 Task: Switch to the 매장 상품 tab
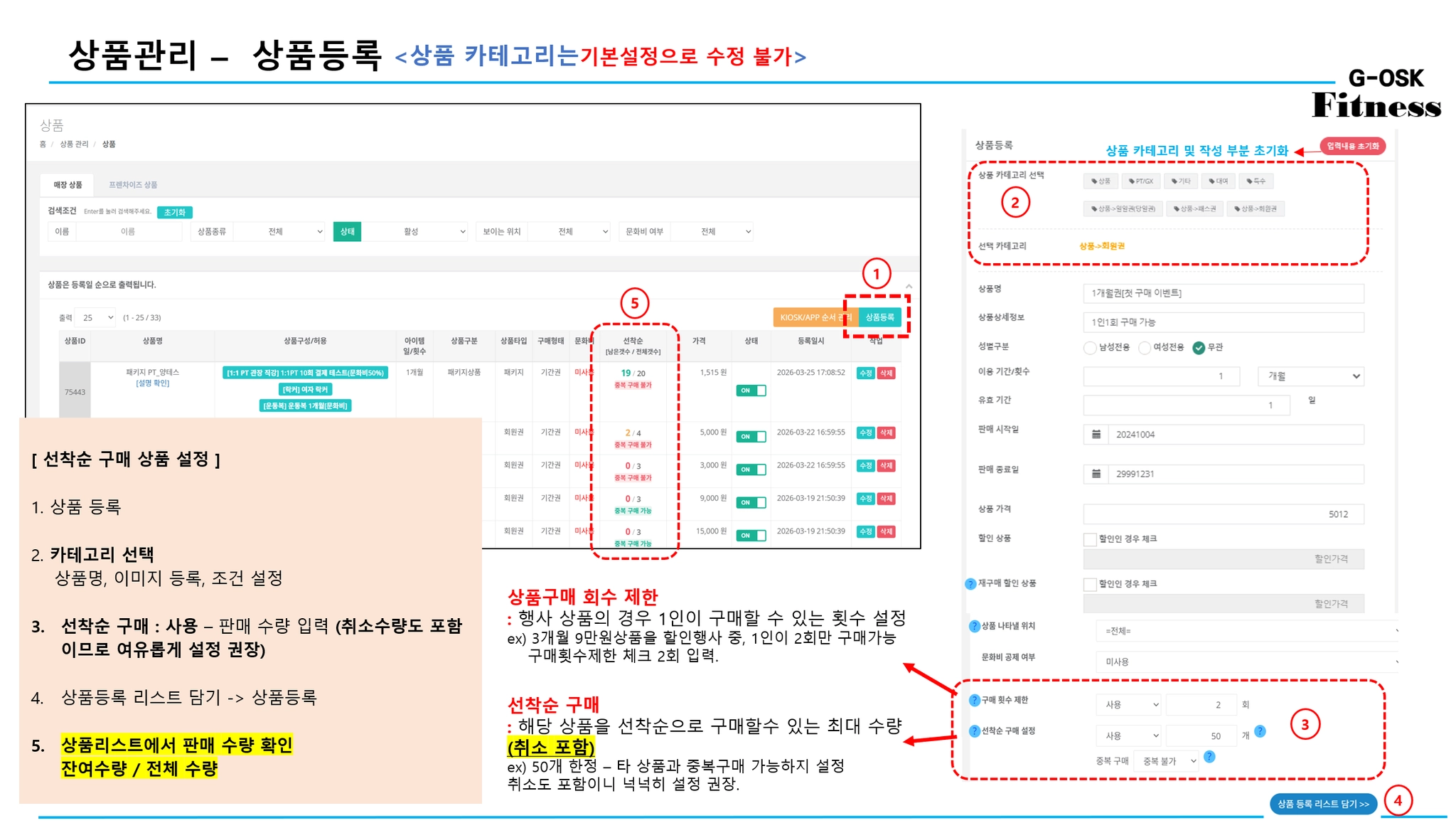click(68, 185)
